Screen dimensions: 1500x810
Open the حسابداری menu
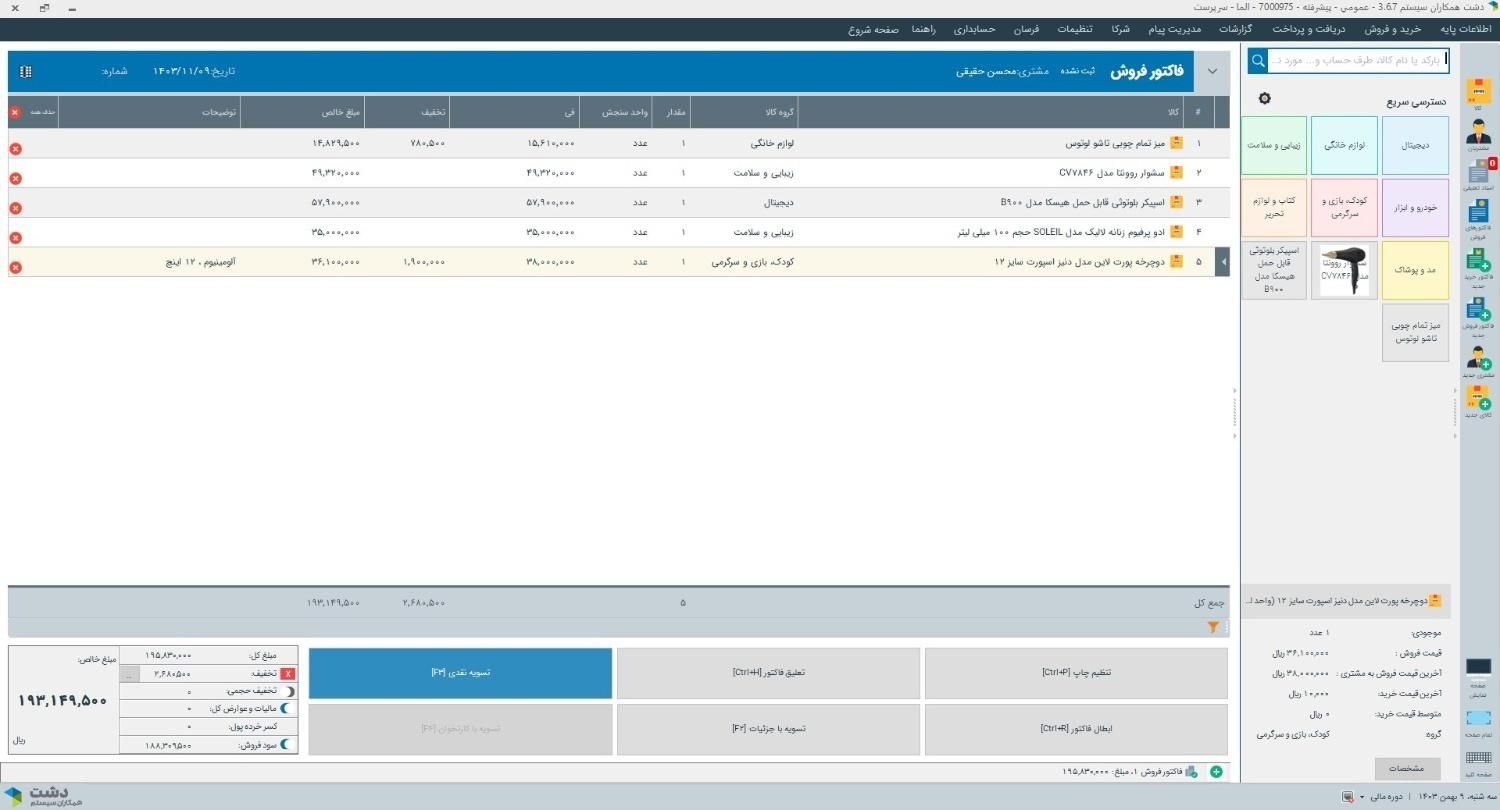[x=974, y=29]
